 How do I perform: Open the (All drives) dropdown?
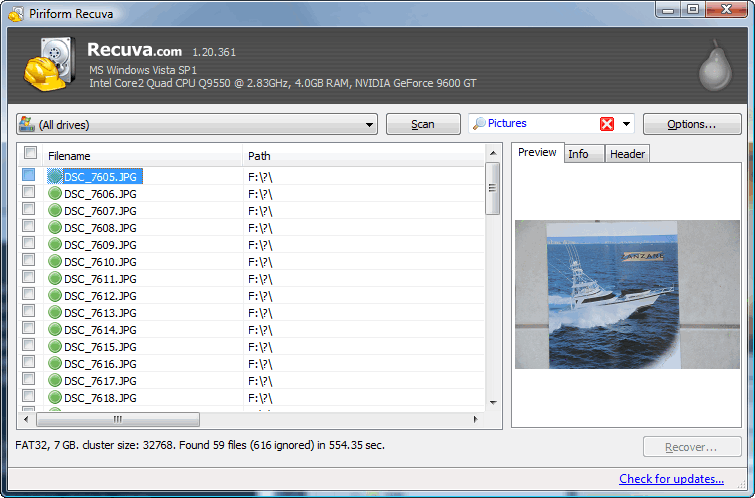(197, 124)
